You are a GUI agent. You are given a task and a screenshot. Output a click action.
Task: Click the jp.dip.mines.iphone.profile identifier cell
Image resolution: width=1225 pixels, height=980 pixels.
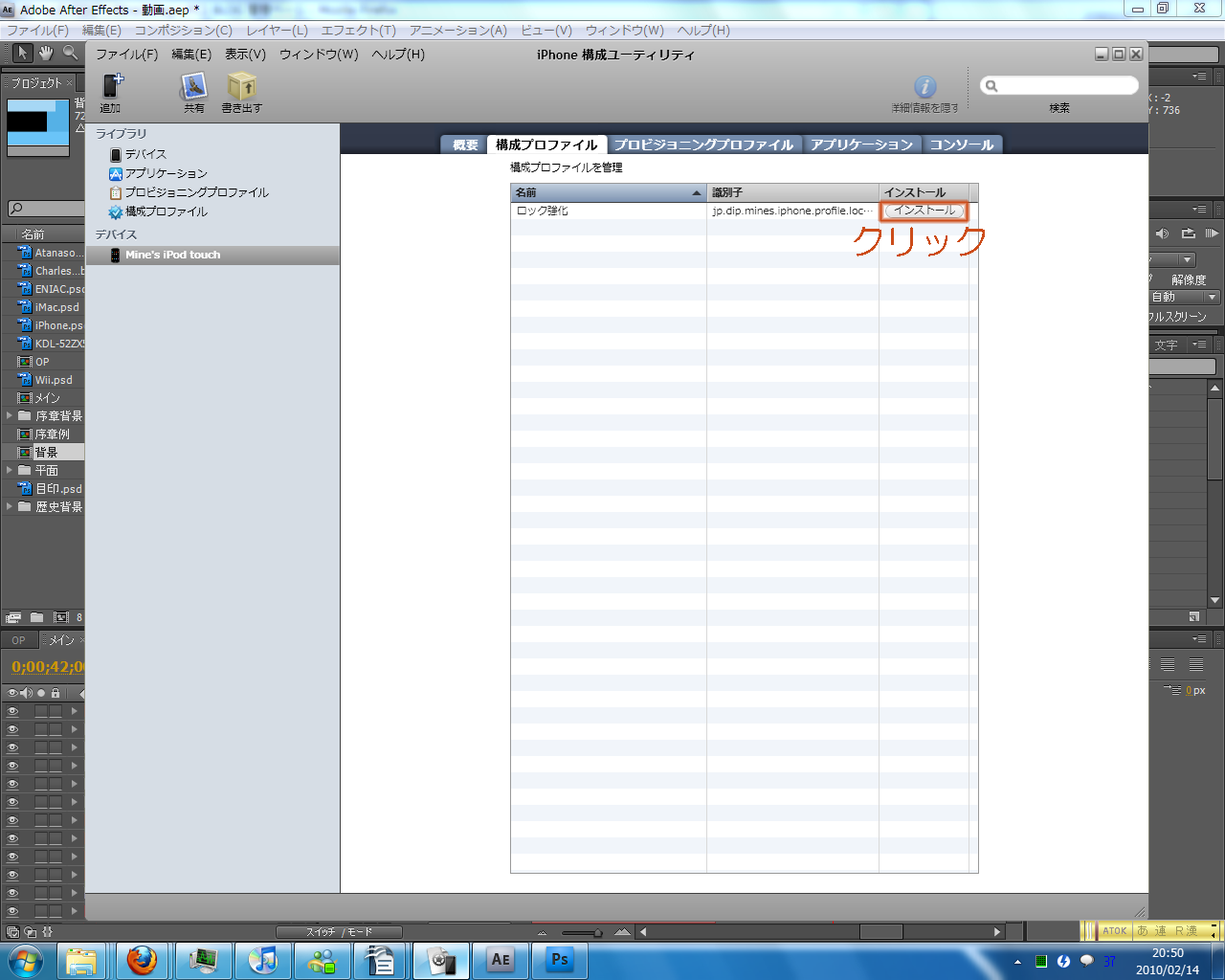click(x=792, y=211)
